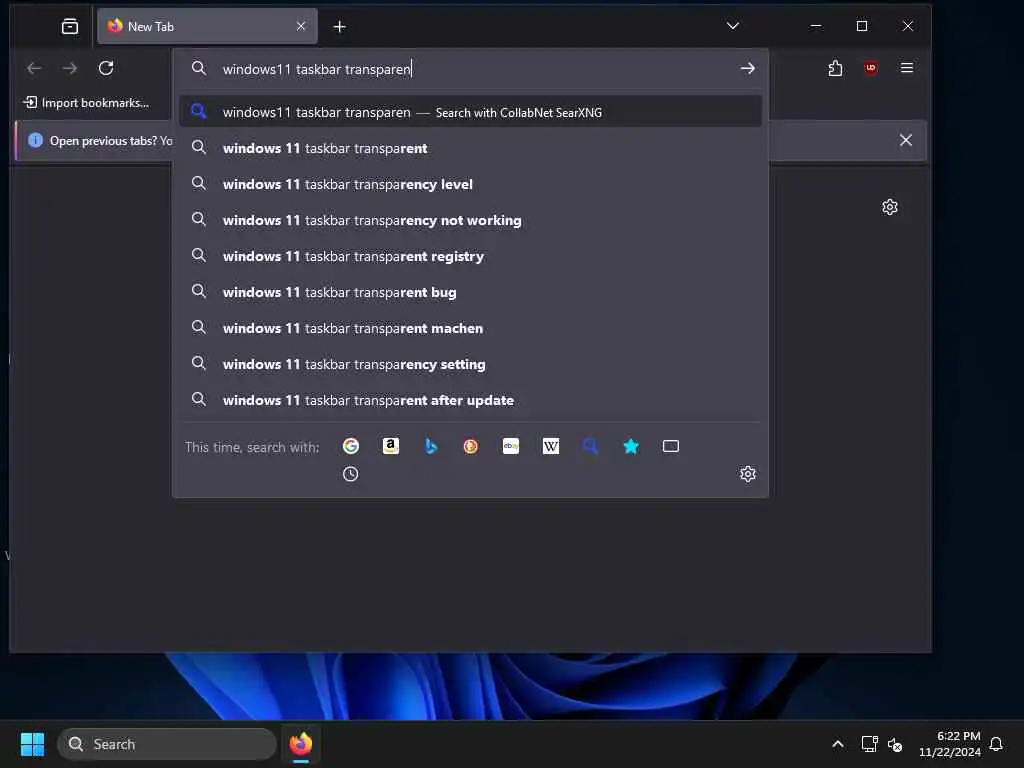Choose suggestion 'taskbar transparency level'
This screenshot has width=1024, height=768.
[x=470, y=184]
